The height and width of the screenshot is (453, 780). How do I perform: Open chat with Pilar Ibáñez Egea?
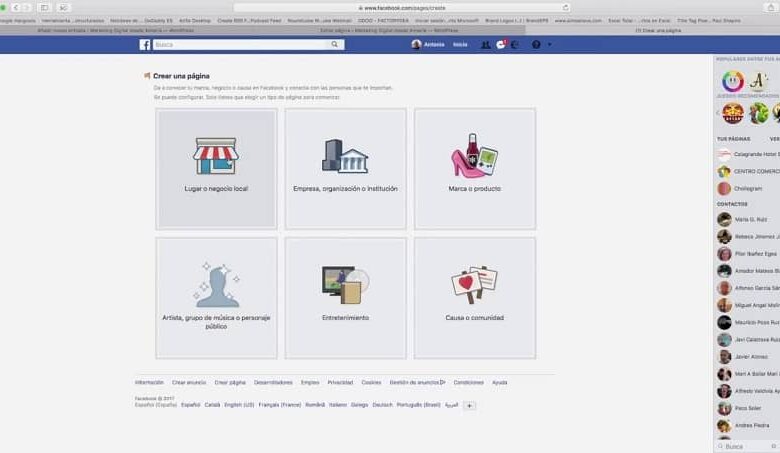(x=748, y=254)
